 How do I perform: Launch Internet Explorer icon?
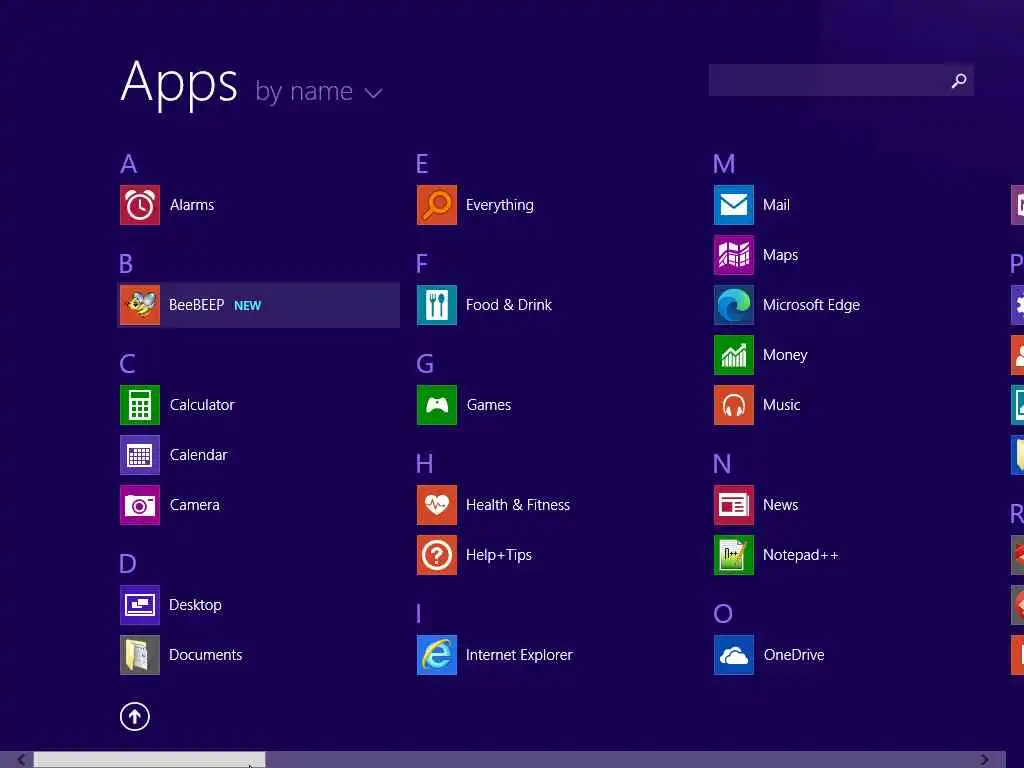pos(437,655)
